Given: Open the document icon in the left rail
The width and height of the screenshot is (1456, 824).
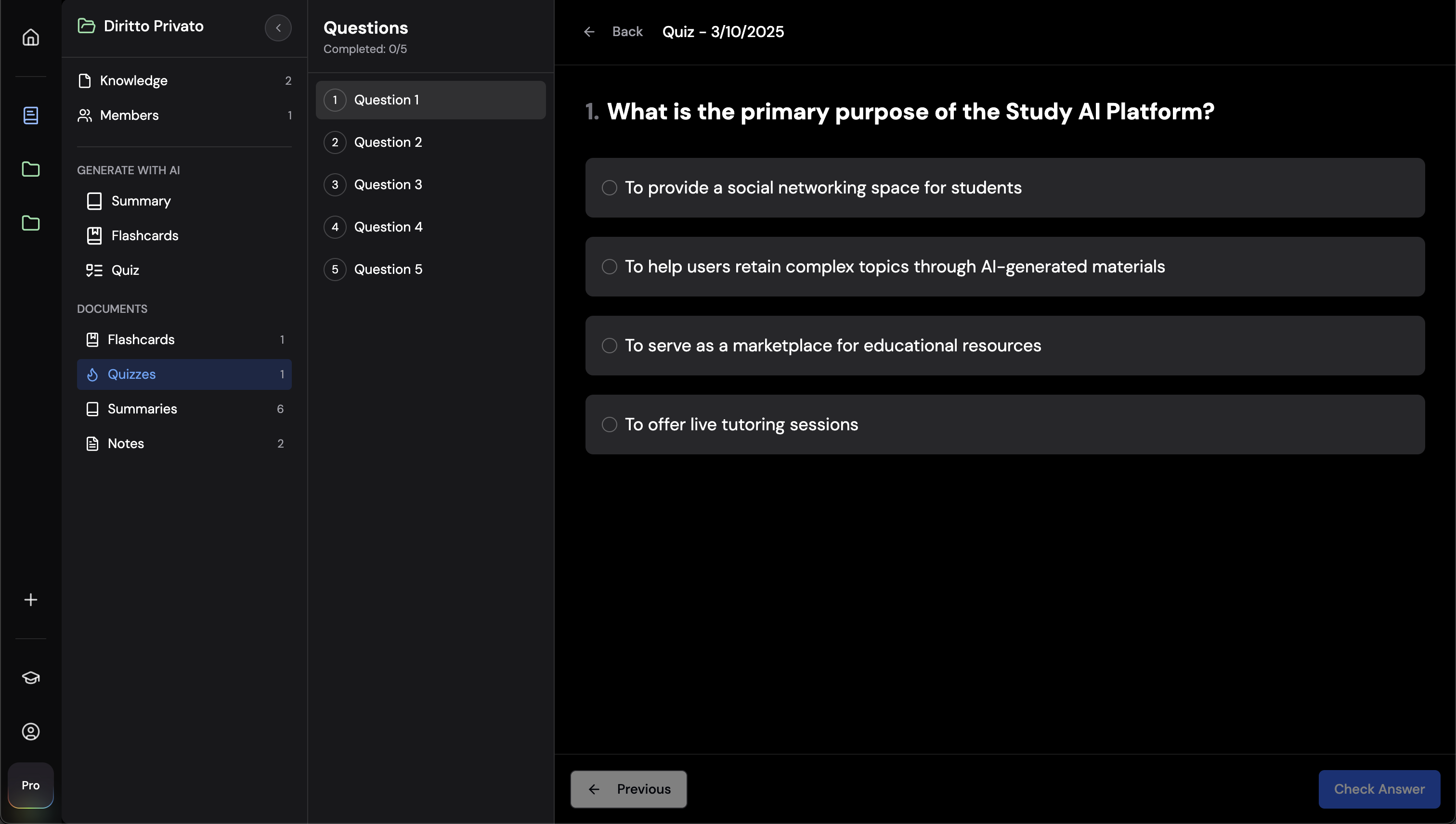Looking at the screenshot, I should tap(30, 116).
